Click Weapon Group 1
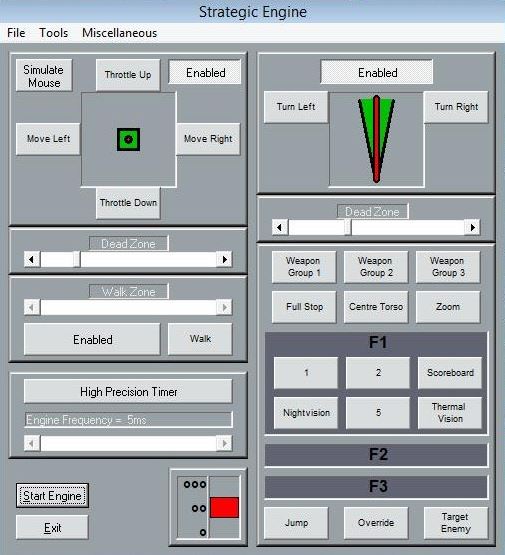This screenshot has width=505, height=555. click(304, 267)
